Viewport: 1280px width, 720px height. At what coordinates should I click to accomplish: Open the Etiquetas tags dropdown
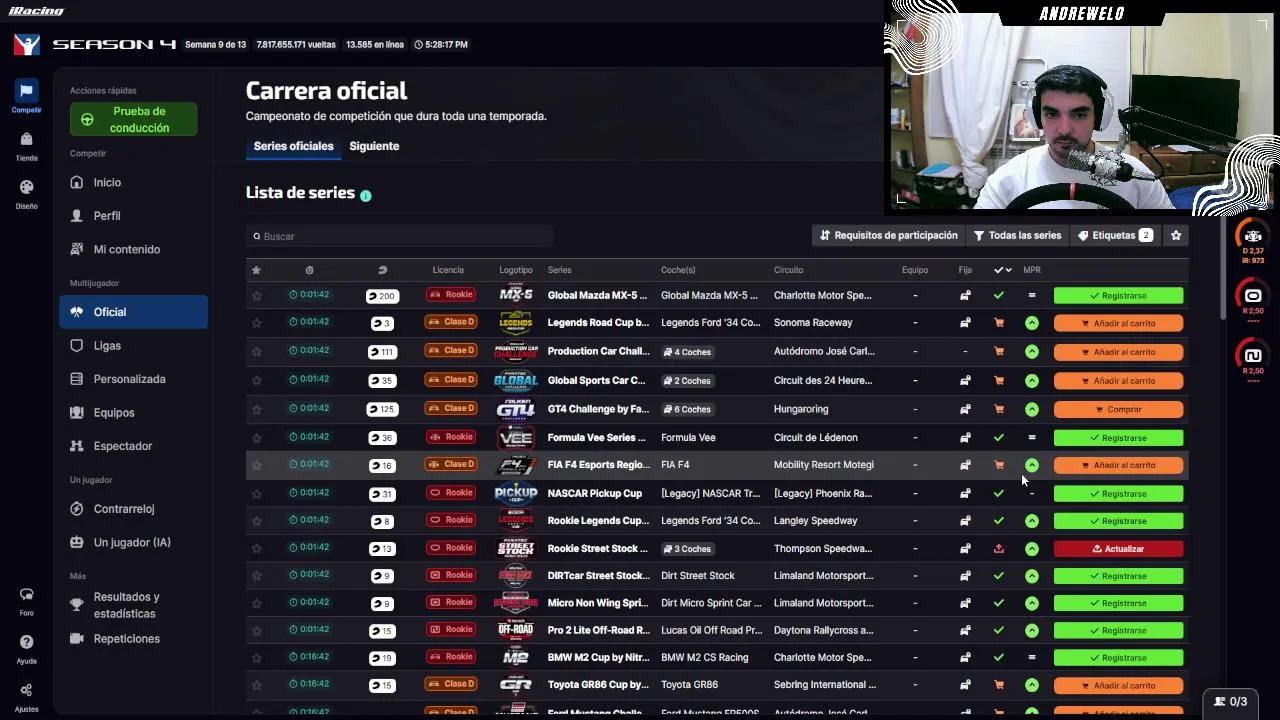[1115, 236]
